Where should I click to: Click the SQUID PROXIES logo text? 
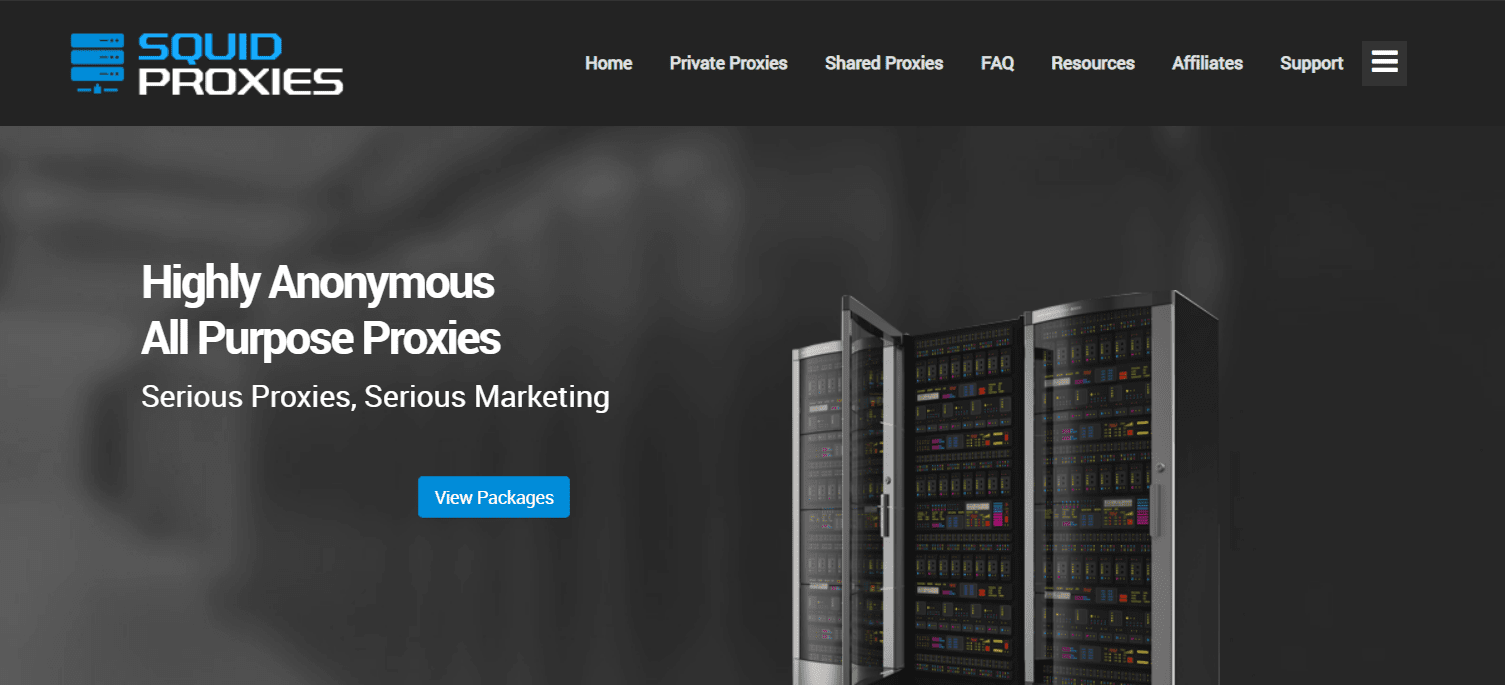coord(240,64)
